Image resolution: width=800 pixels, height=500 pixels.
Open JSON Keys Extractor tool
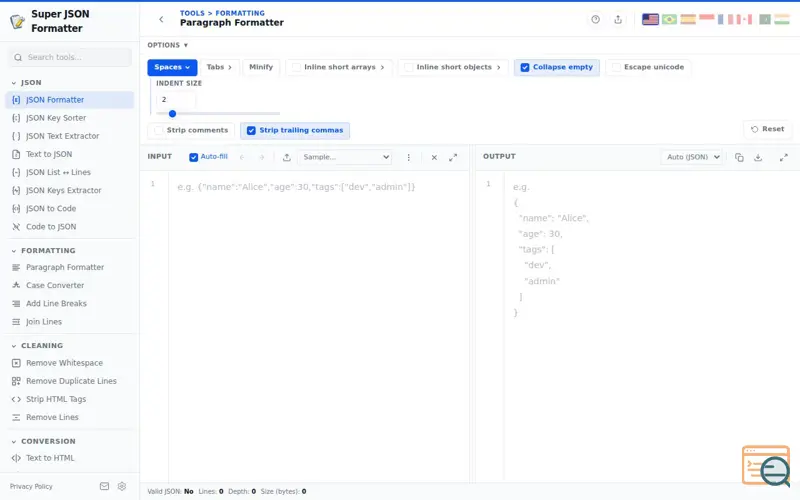tap(70, 190)
